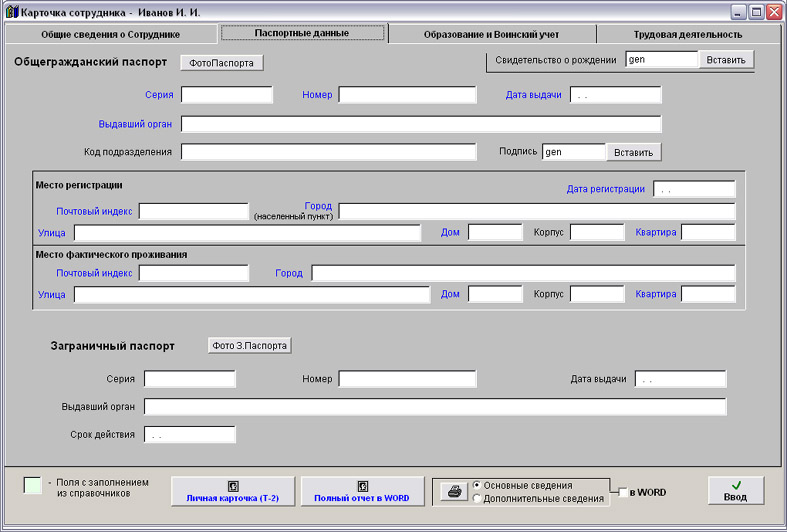Enable the в WORD checkbox
The width and height of the screenshot is (787, 532).
623,492
